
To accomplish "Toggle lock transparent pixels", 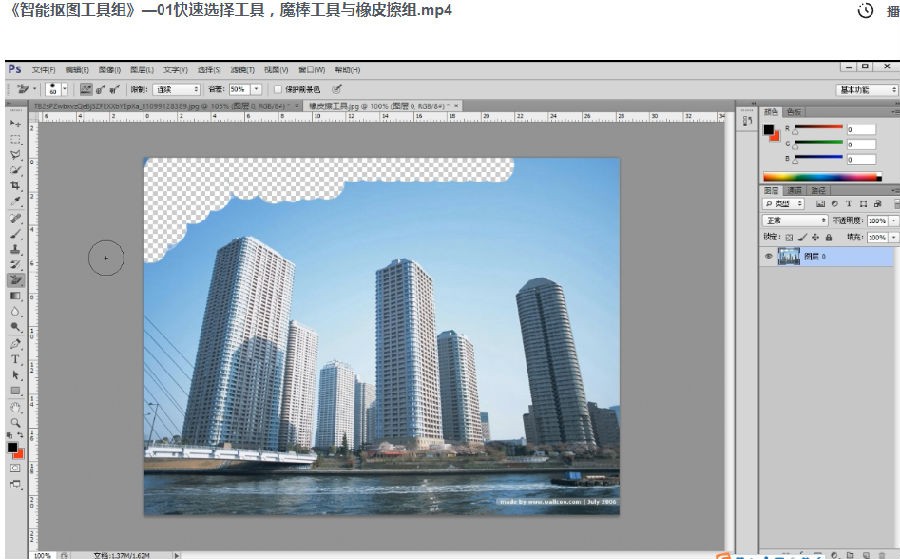I will [x=790, y=237].
